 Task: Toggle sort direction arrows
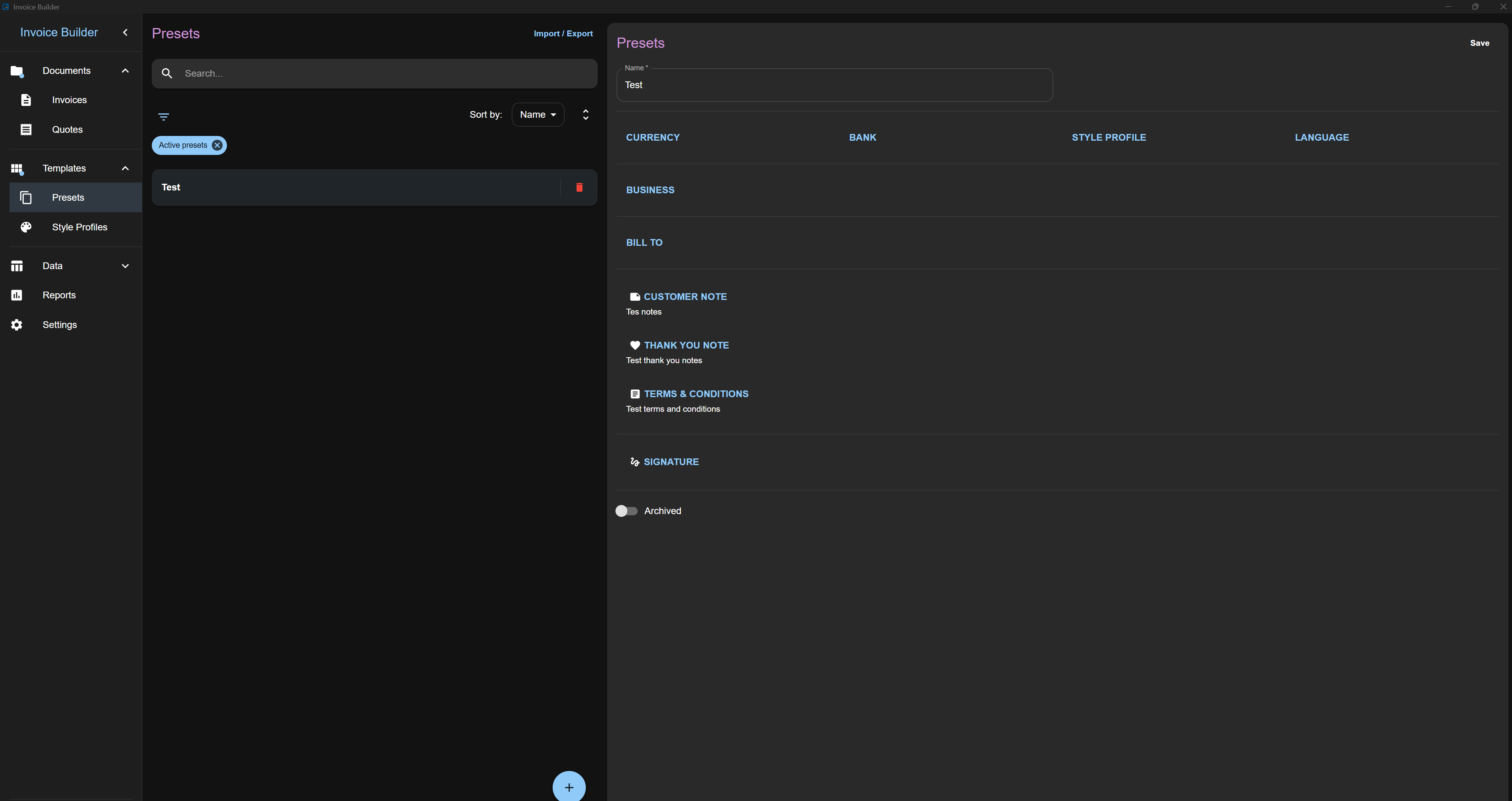coord(585,115)
